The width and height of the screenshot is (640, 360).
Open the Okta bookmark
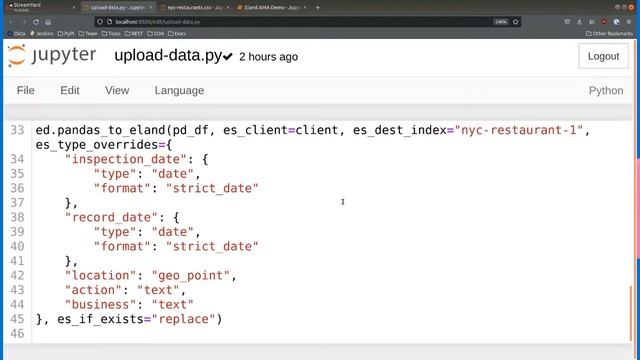16,33
